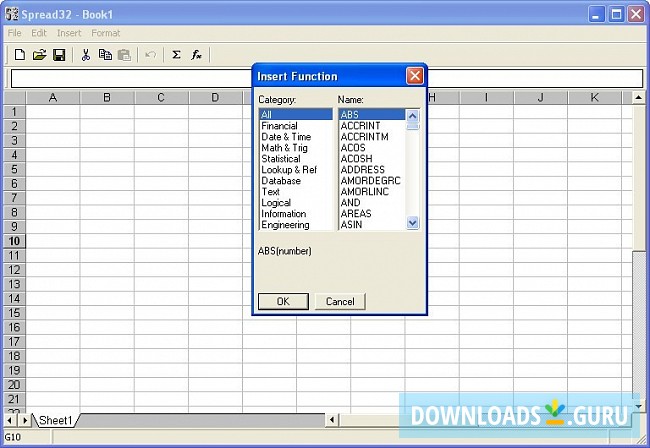The width and height of the screenshot is (650, 448).
Task: Confirm with the OK button
Action: 283,301
